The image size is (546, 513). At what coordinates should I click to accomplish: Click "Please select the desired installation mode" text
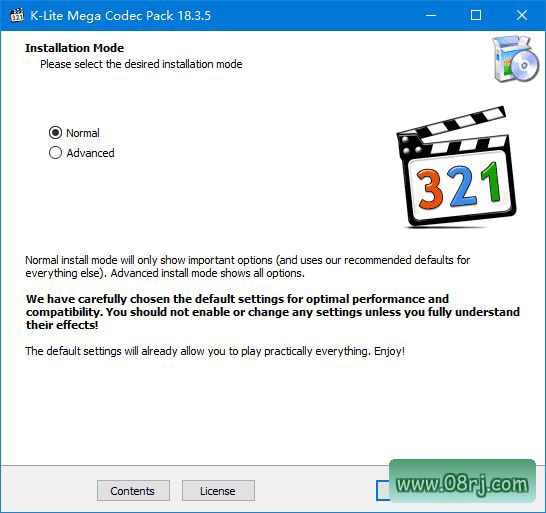[x=141, y=64]
